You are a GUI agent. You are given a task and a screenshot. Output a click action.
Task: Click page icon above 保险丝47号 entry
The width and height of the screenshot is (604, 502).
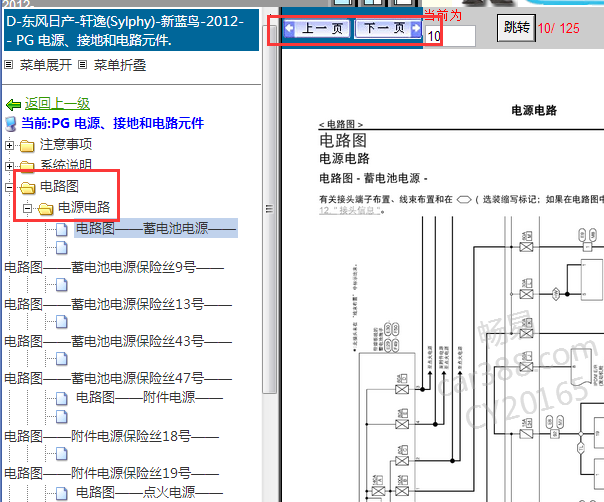tap(62, 358)
